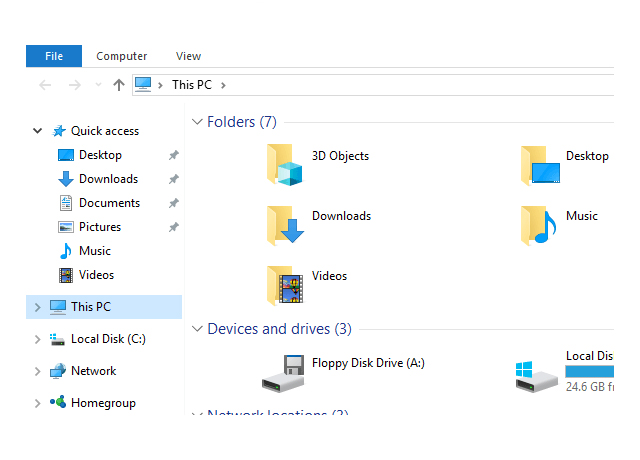Image resolution: width=640 pixels, height=460 pixels.
Task: Expand chevron after This PC breadcrumb
Action: [223, 85]
